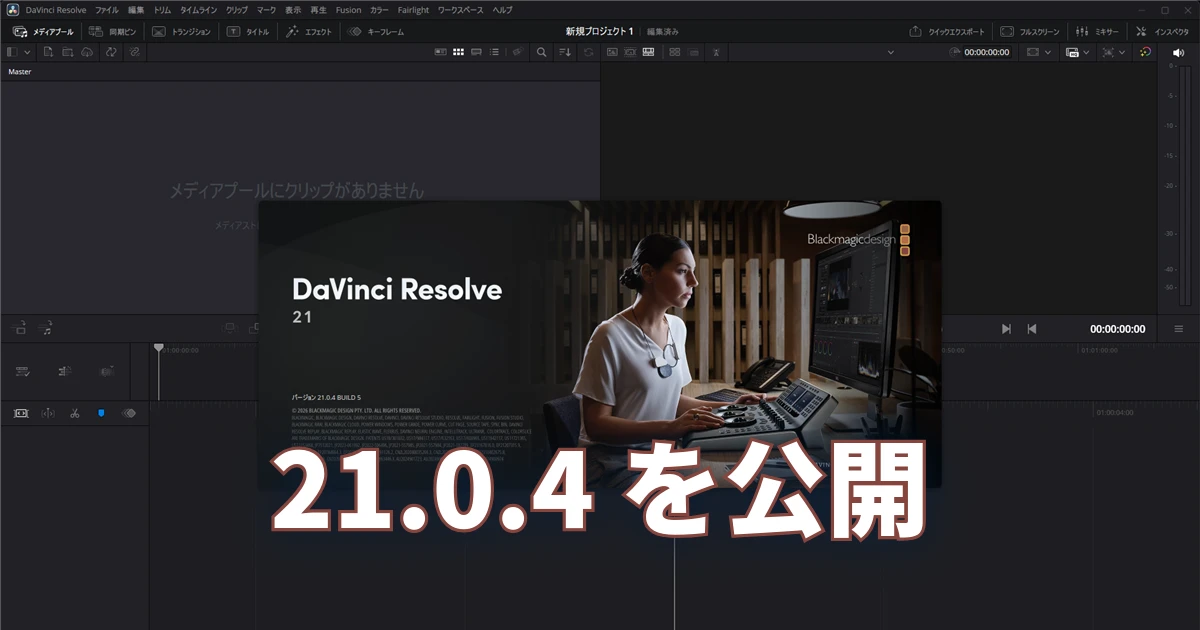This screenshot has height=630, width=1200.
Task: Click the sync clips icon
Action: pos(111,52)
